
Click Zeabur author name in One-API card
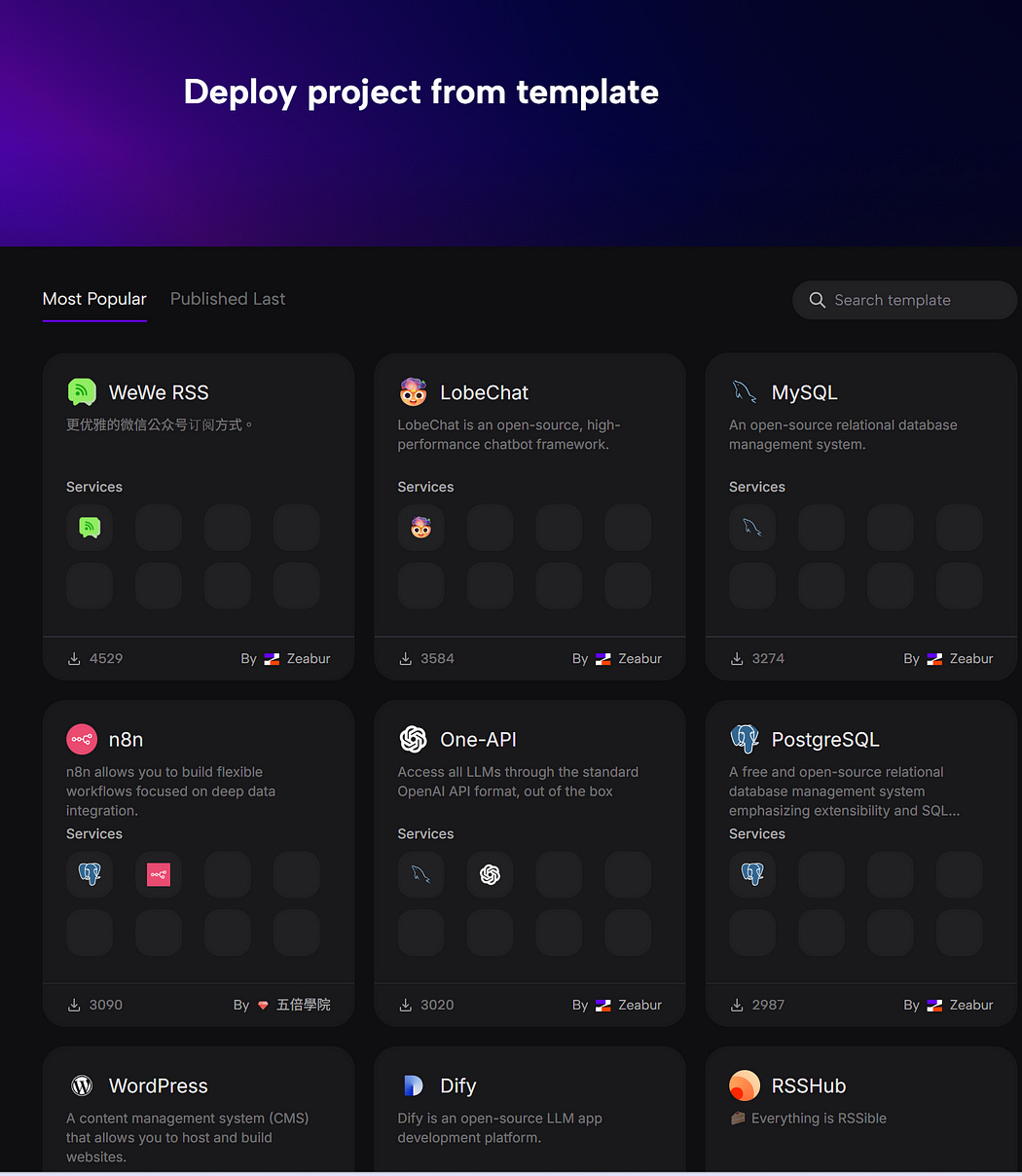639,1005
